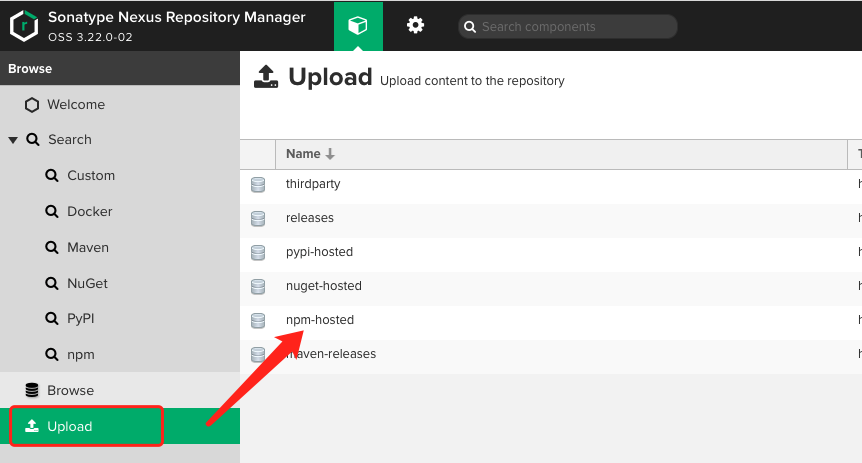Select the thirdparty repository

[313, 184]
